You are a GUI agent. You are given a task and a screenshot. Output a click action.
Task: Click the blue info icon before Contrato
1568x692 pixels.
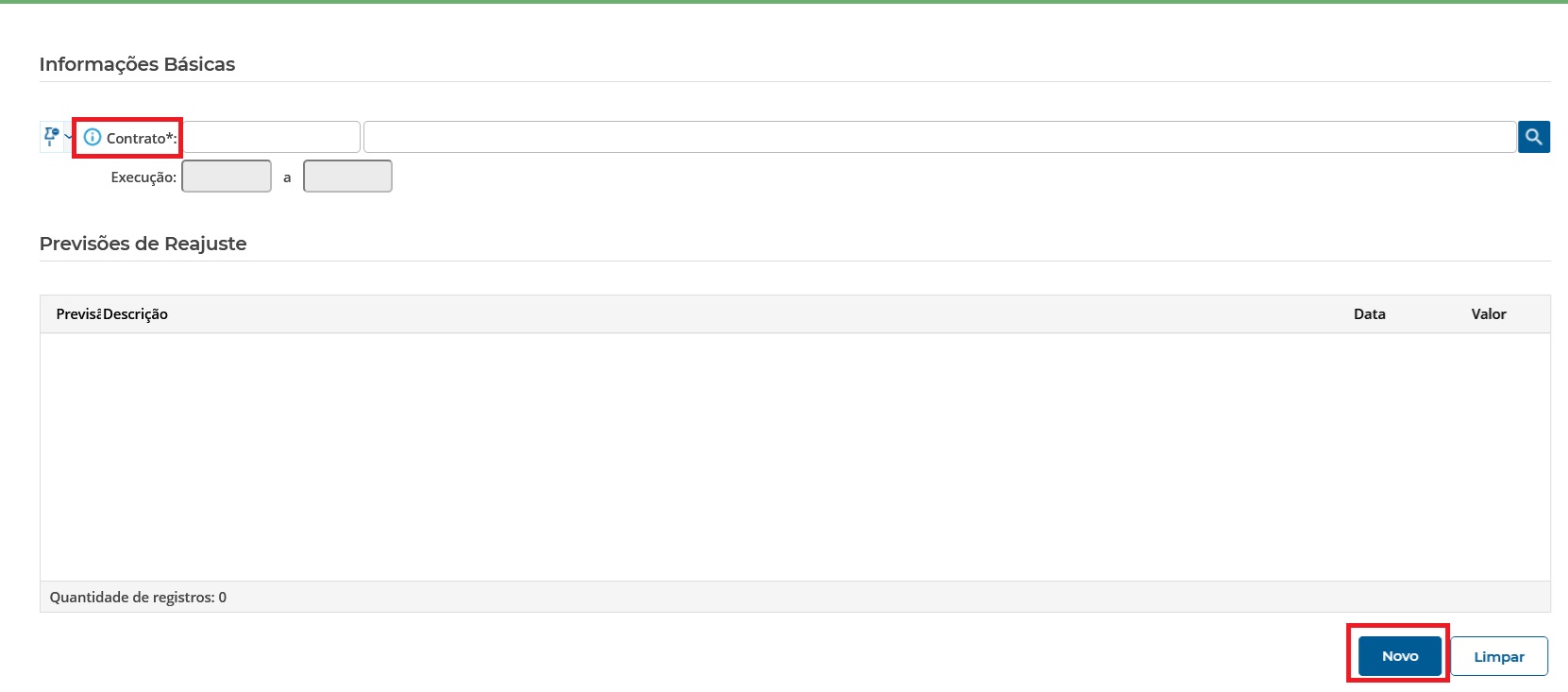tap(93, 138)
